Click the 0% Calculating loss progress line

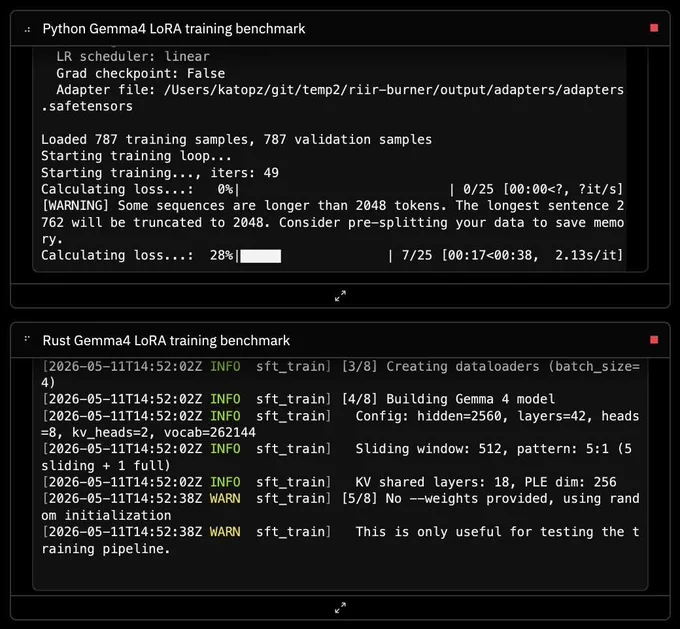pos(332,189)
